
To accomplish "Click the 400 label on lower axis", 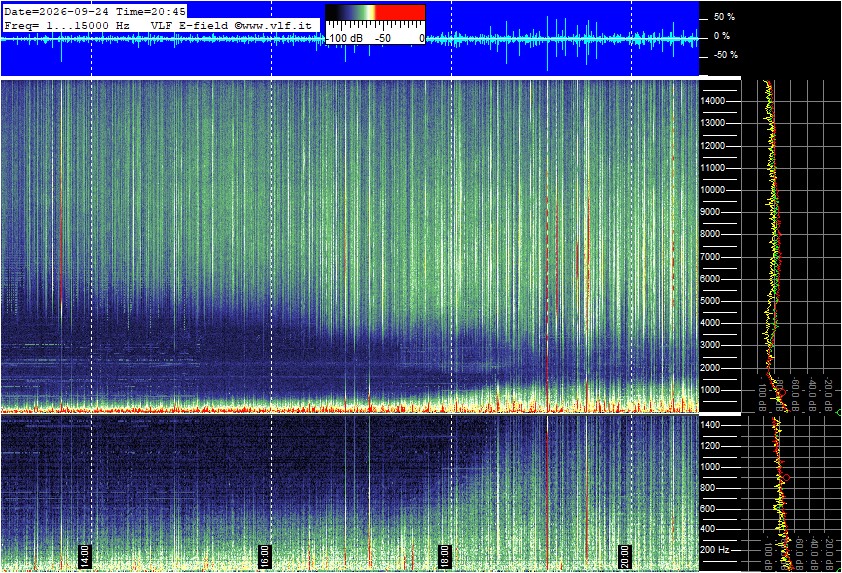I will tap(708, 529).
